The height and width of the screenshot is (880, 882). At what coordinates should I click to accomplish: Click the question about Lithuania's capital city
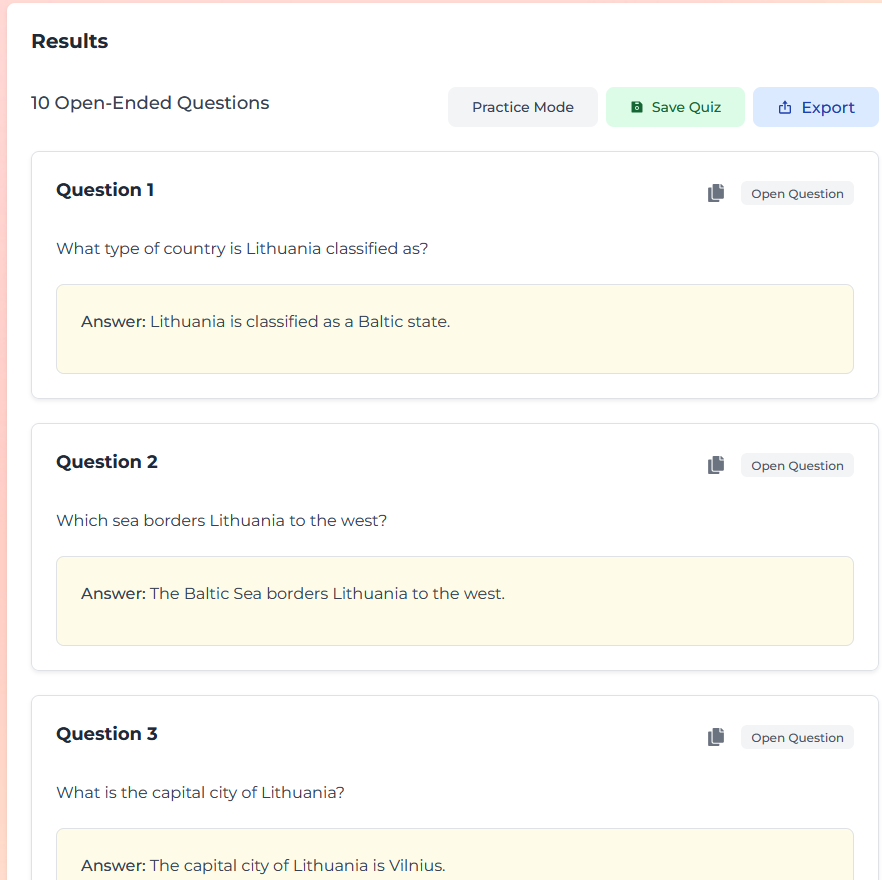pyautogui.click(x=200, y=792)
